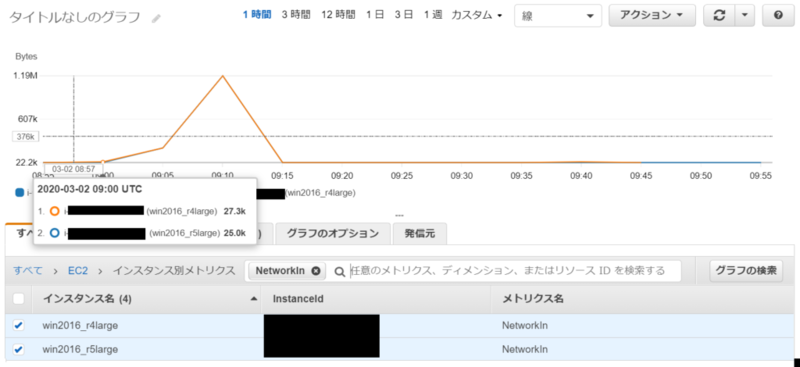
Task: Refresh the graph with the reload icon
Action: coord(719,15)
